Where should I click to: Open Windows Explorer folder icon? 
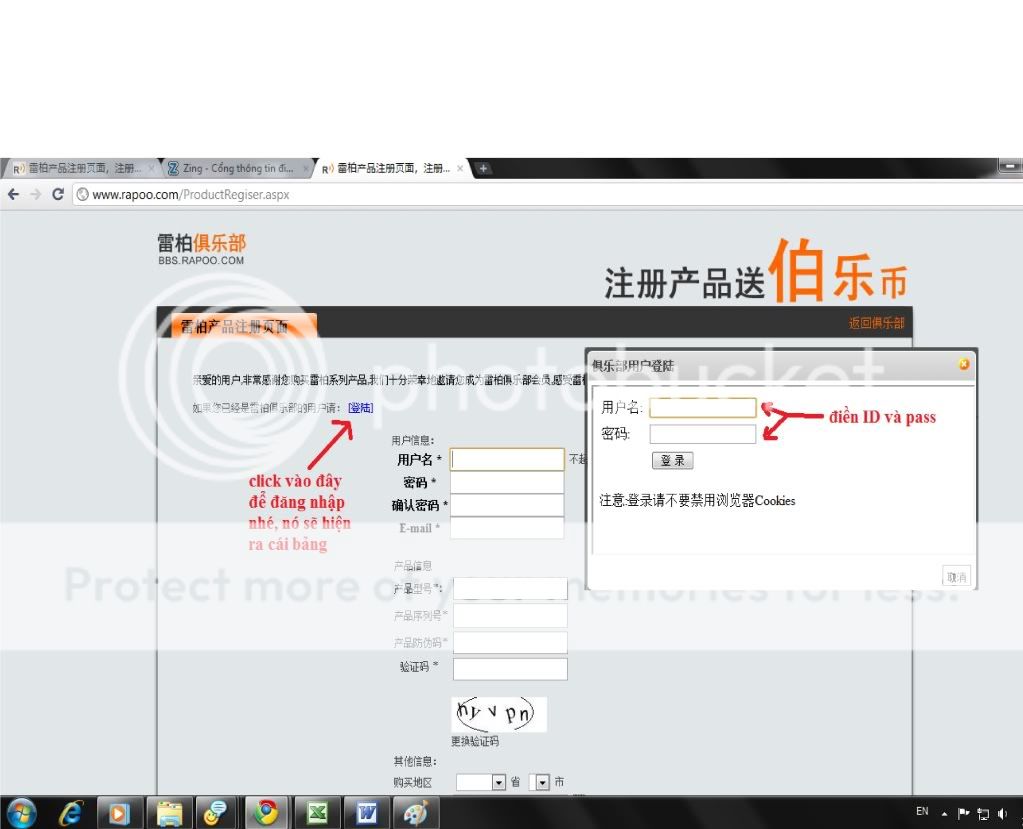pos(169,813)
